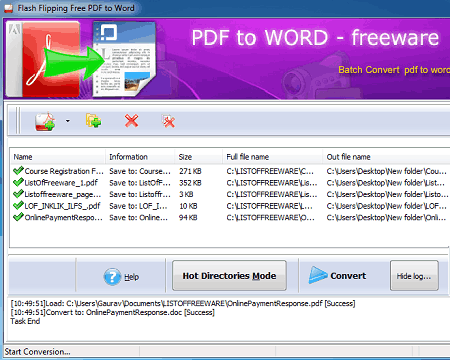Click checkmark icon next to Listoffreeware_page...
Image resolution: width=450 pixels, height=360 pixels.
[18, 194]
